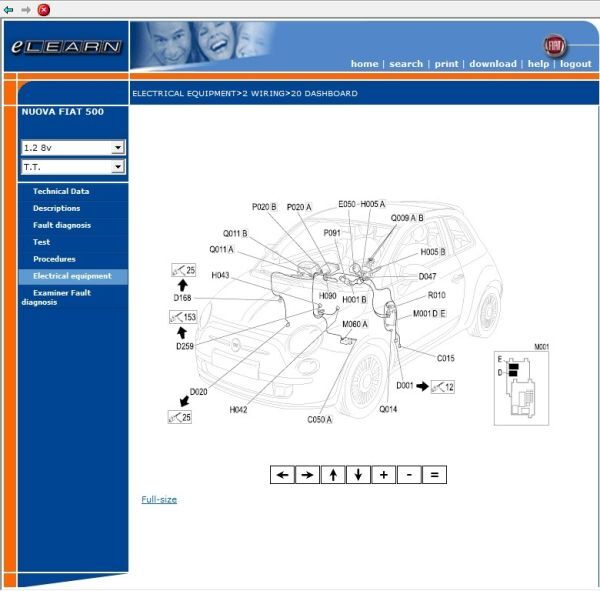Click component label P091
The height and width of the screenshot is (591, 600).
pos(332,233)
